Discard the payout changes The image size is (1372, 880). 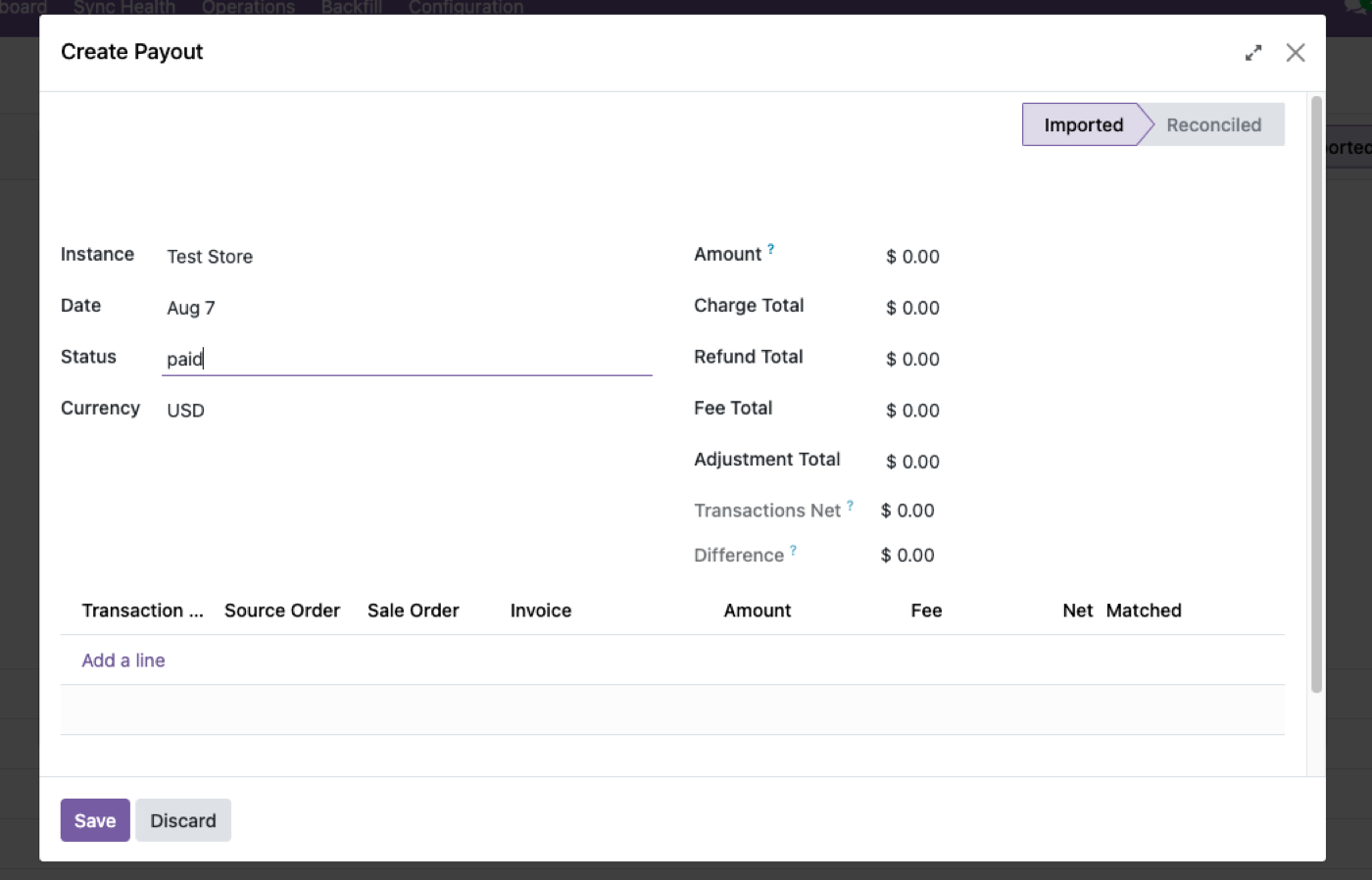point(183,820)
